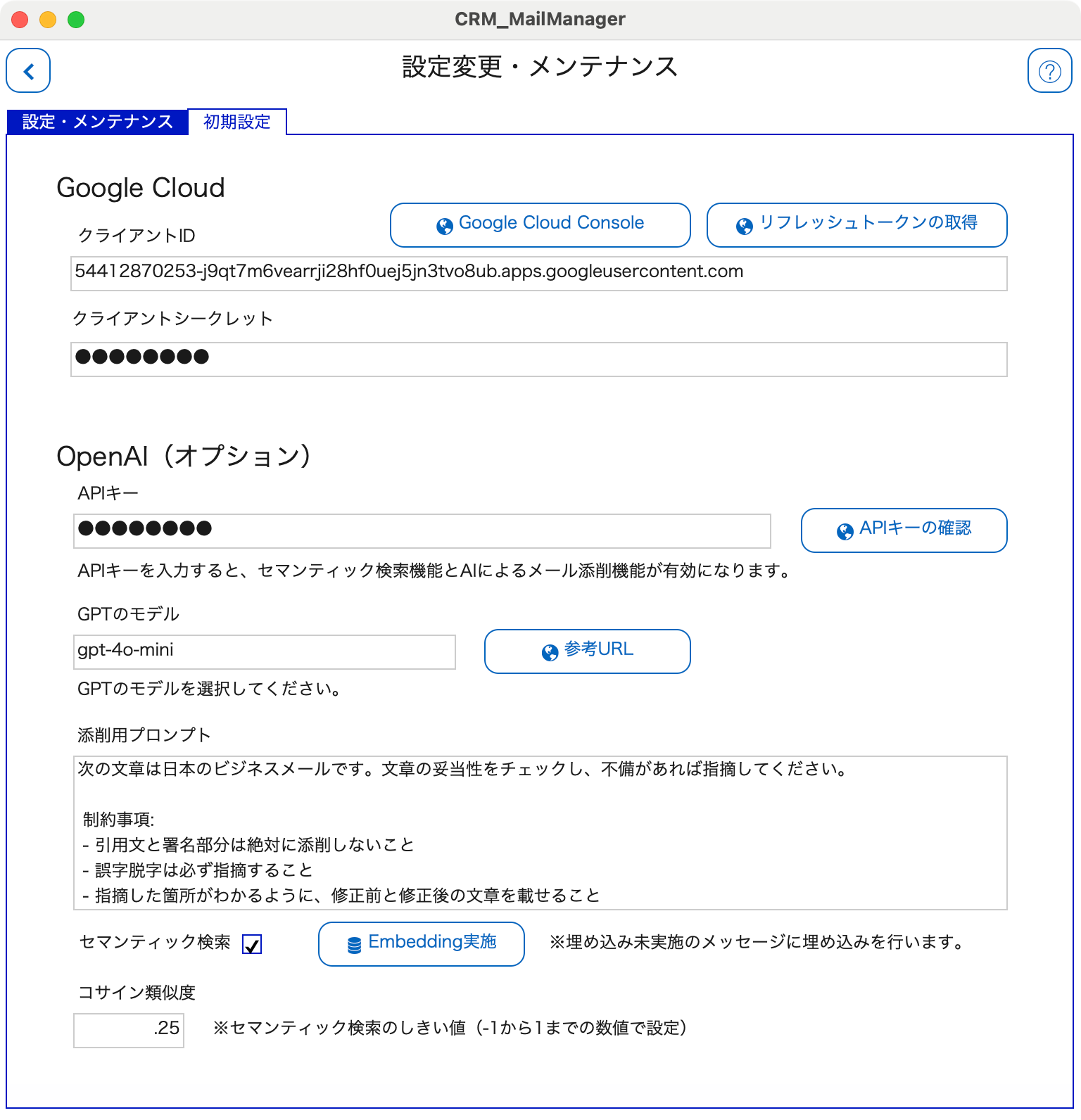Click the Google Cloud heading
The height and width of the screenshot is (1120, 1081).
pyautogui.click(x=141, y=188)
